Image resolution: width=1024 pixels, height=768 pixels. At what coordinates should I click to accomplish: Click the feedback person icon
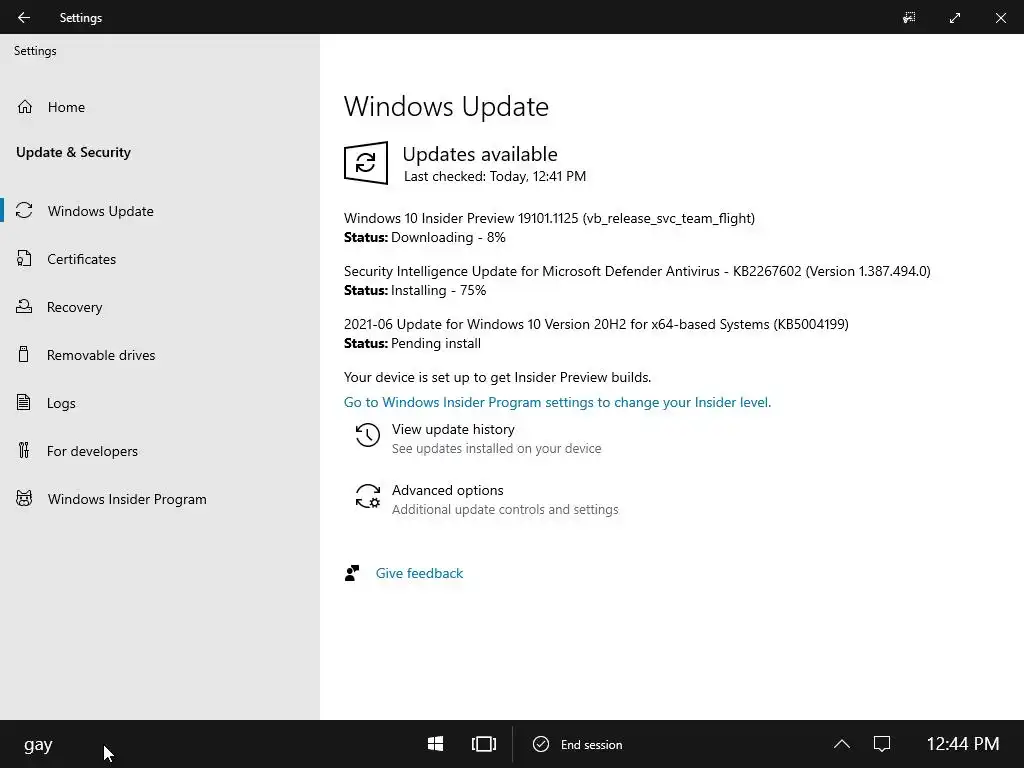click(352, 573)
